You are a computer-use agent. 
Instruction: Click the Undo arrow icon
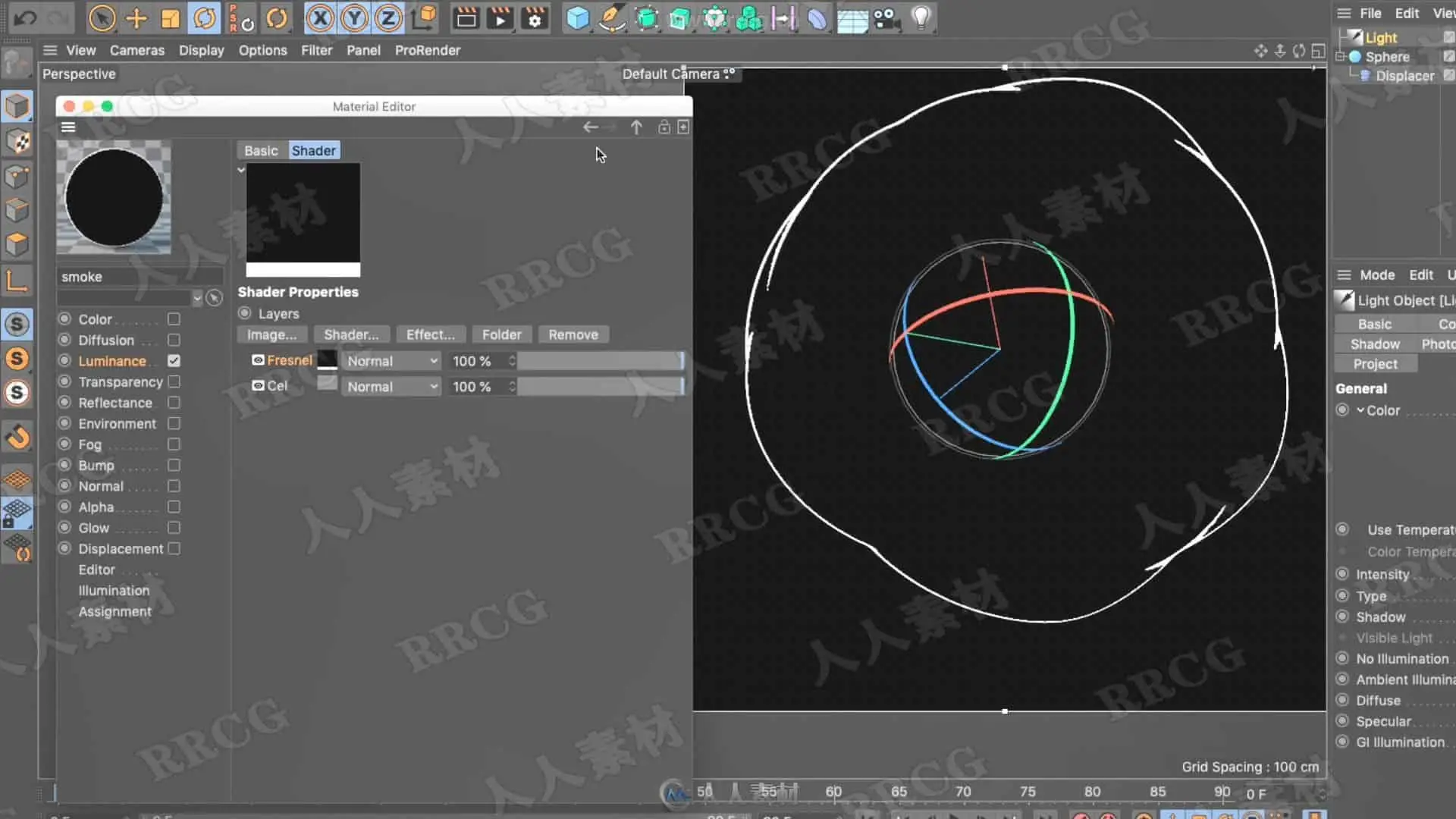click(25, 18)
